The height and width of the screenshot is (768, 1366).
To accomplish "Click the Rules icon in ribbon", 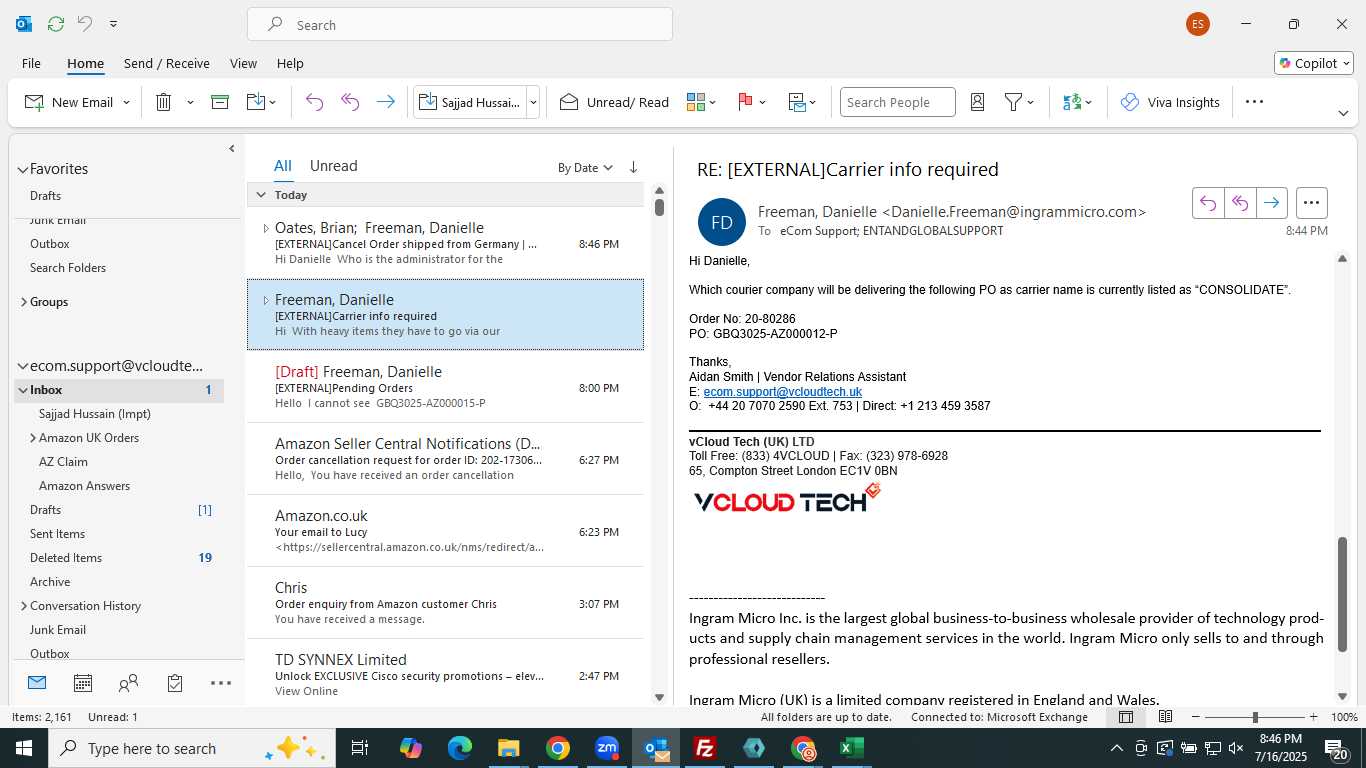I will point(797,102).
